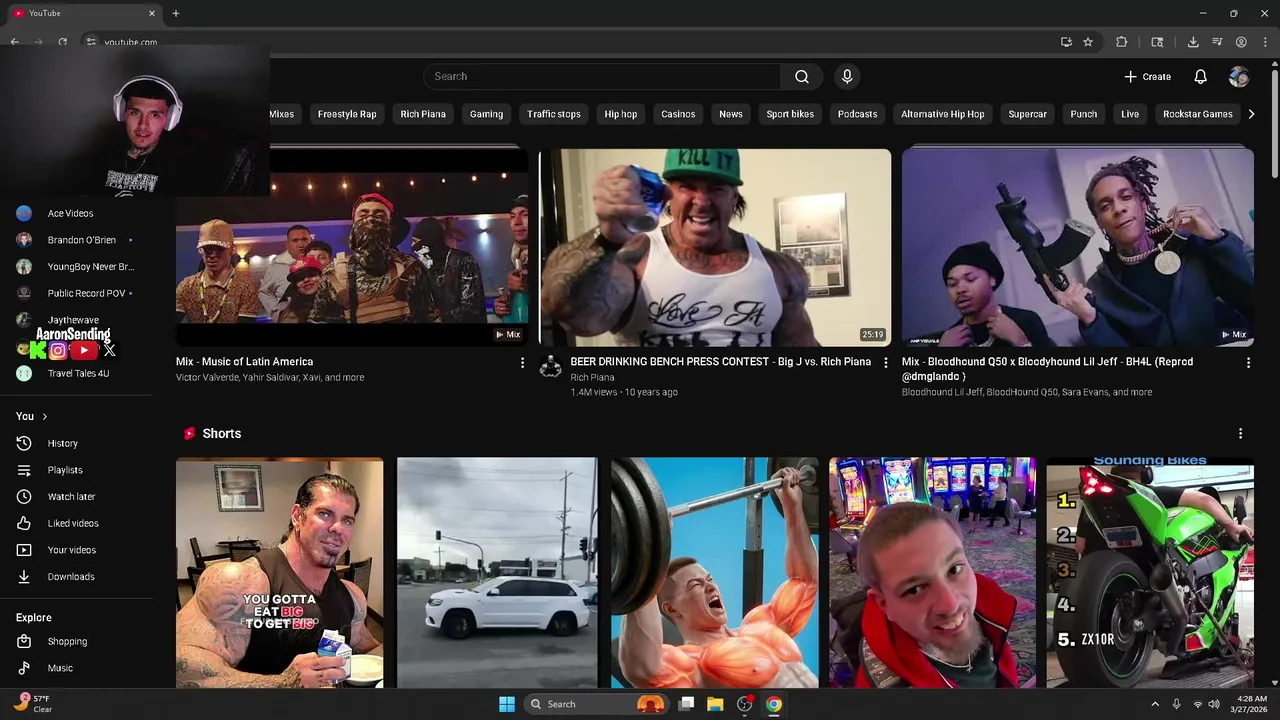Select the Hip hop chip
1280x720 pixels.
(621, 114)
